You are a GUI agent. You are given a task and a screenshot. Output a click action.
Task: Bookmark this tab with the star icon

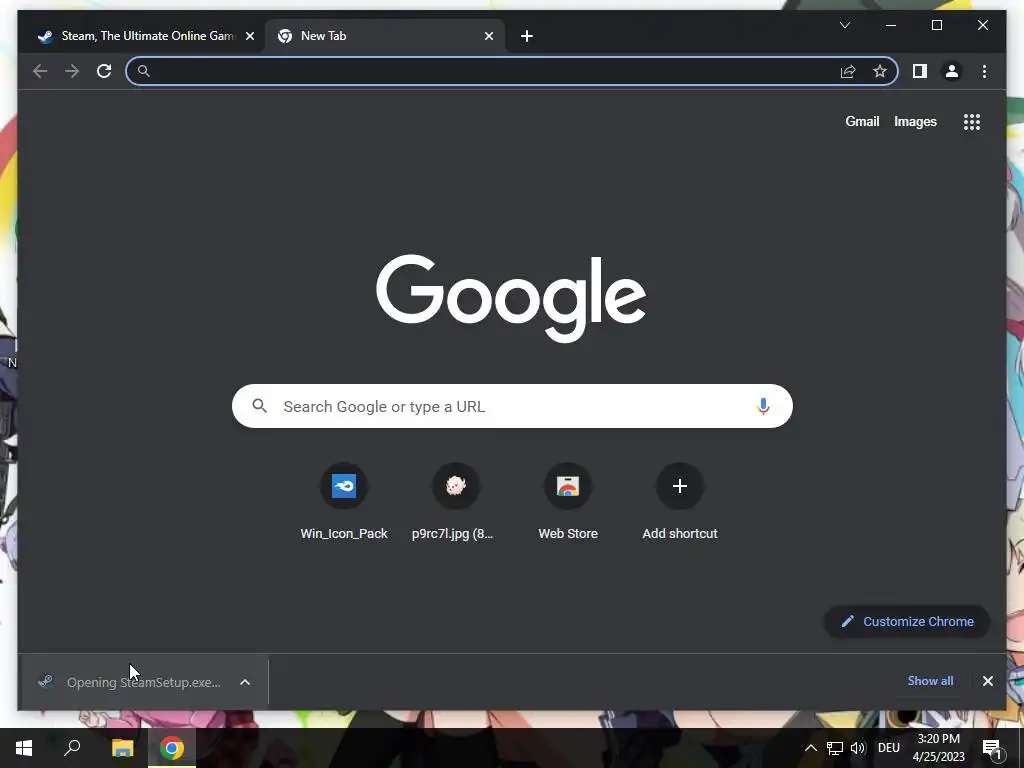click(x=880, y=71)
